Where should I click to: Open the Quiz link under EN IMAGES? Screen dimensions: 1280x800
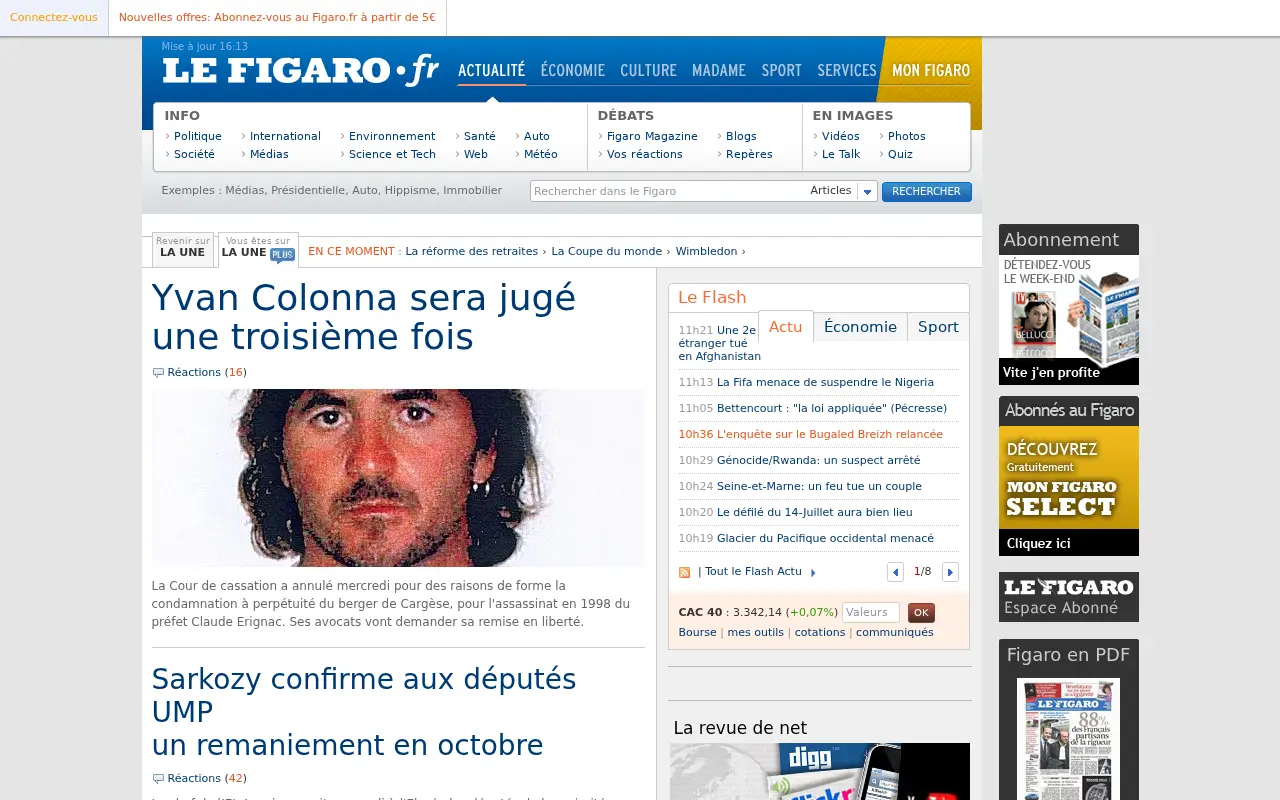900,155
